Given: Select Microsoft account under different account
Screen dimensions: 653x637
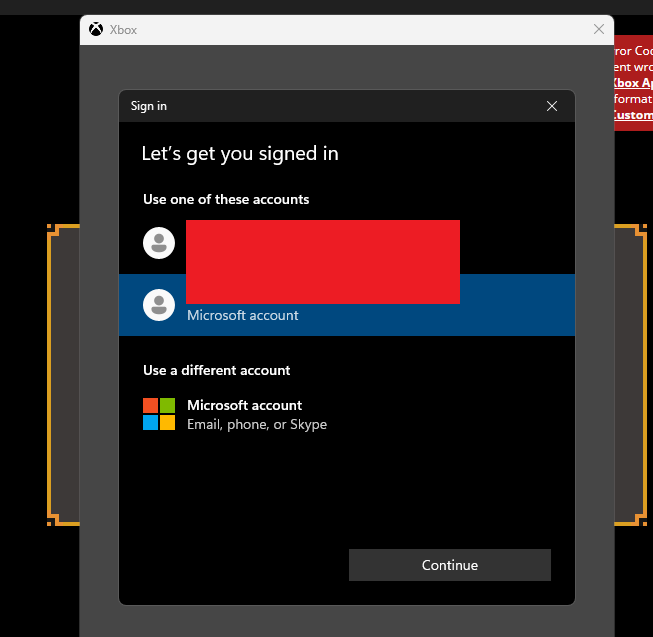Looking at the screenshot, I should point(244,405).
